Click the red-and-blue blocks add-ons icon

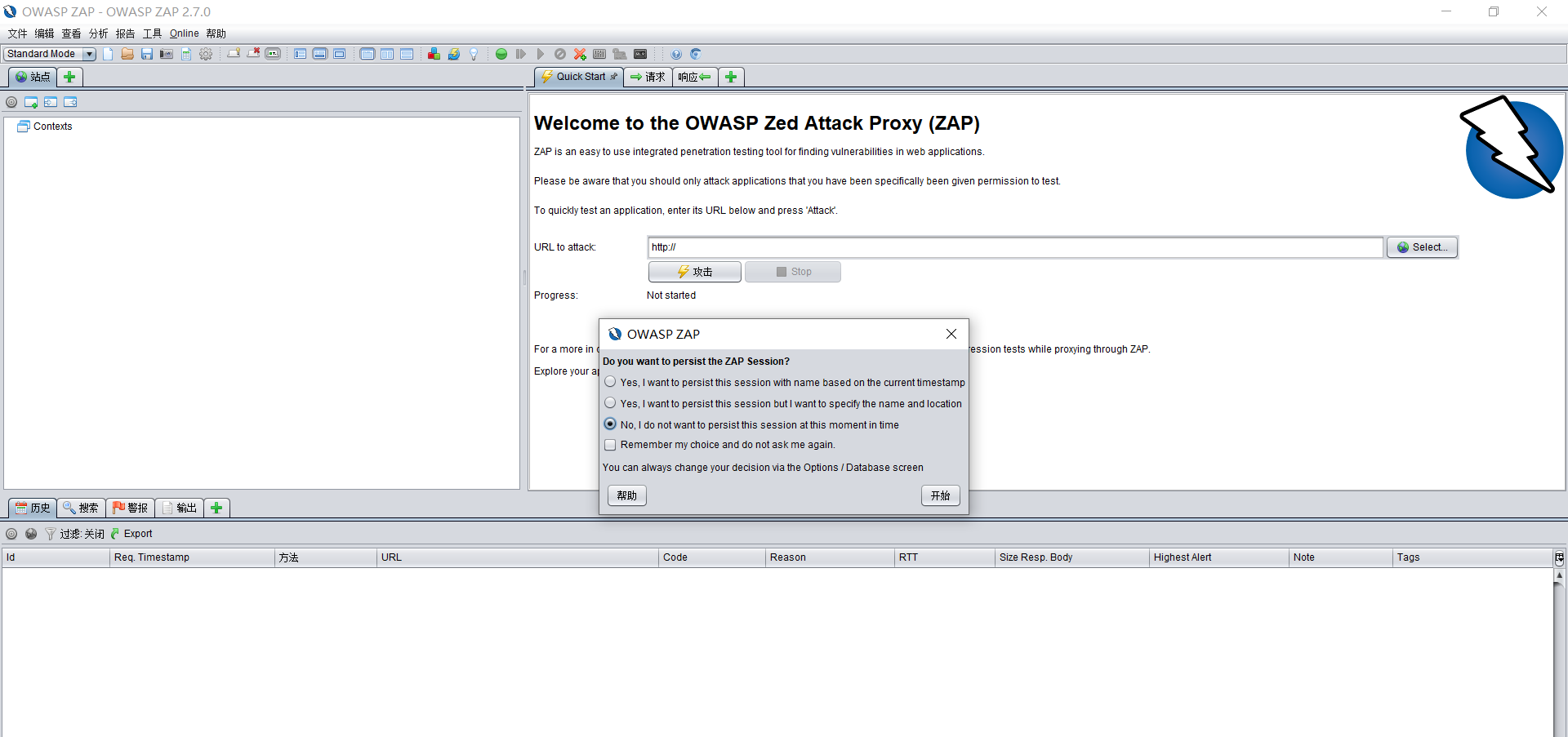(434, 54)
